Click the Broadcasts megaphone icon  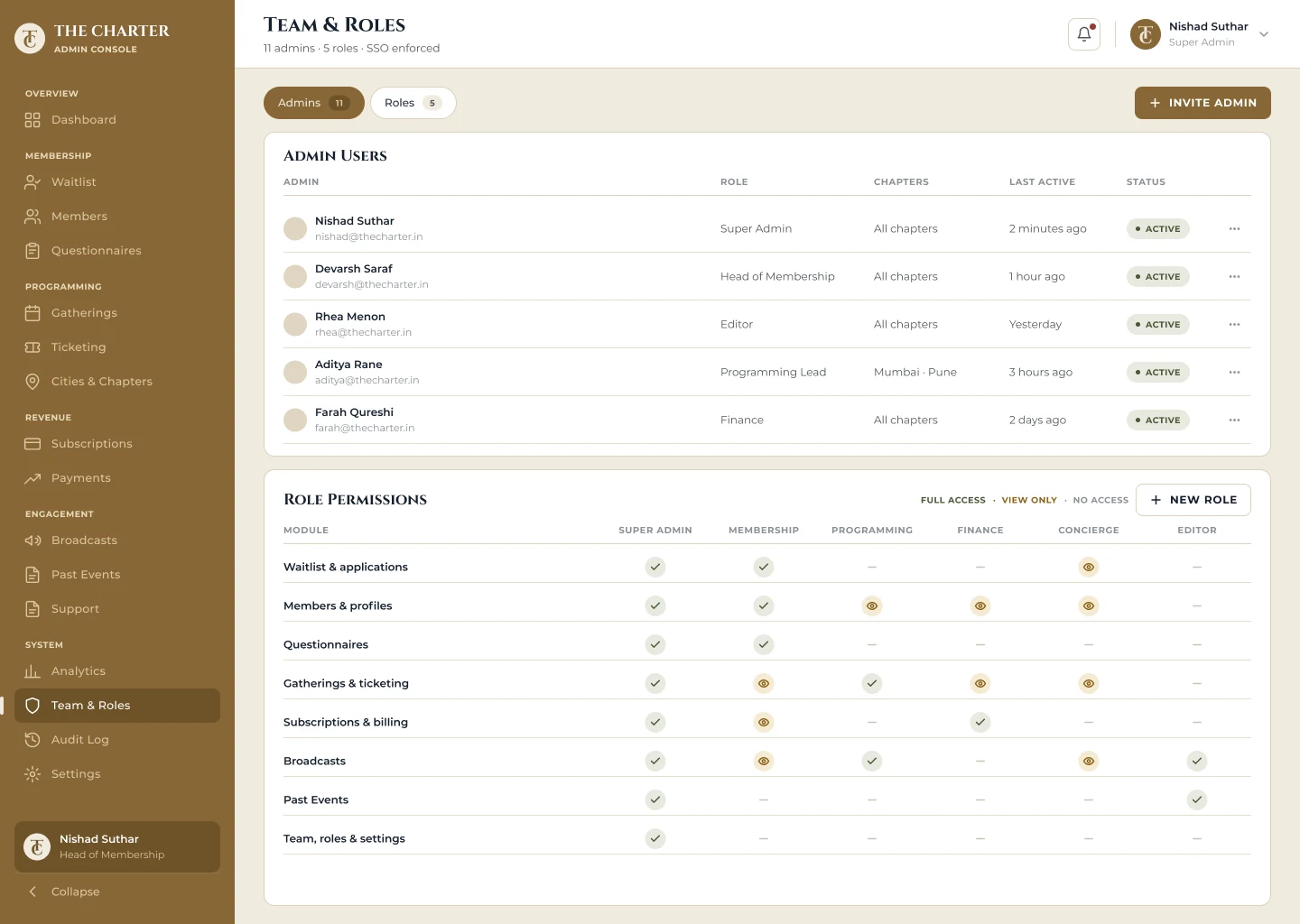[x=32, y=541]
